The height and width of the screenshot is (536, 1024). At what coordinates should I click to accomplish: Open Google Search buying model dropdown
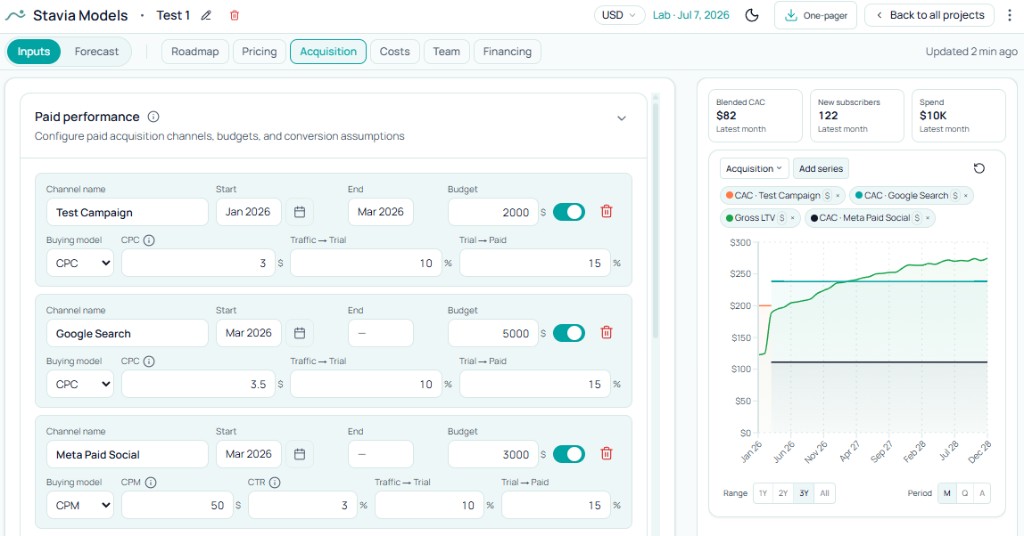[80, 385]
